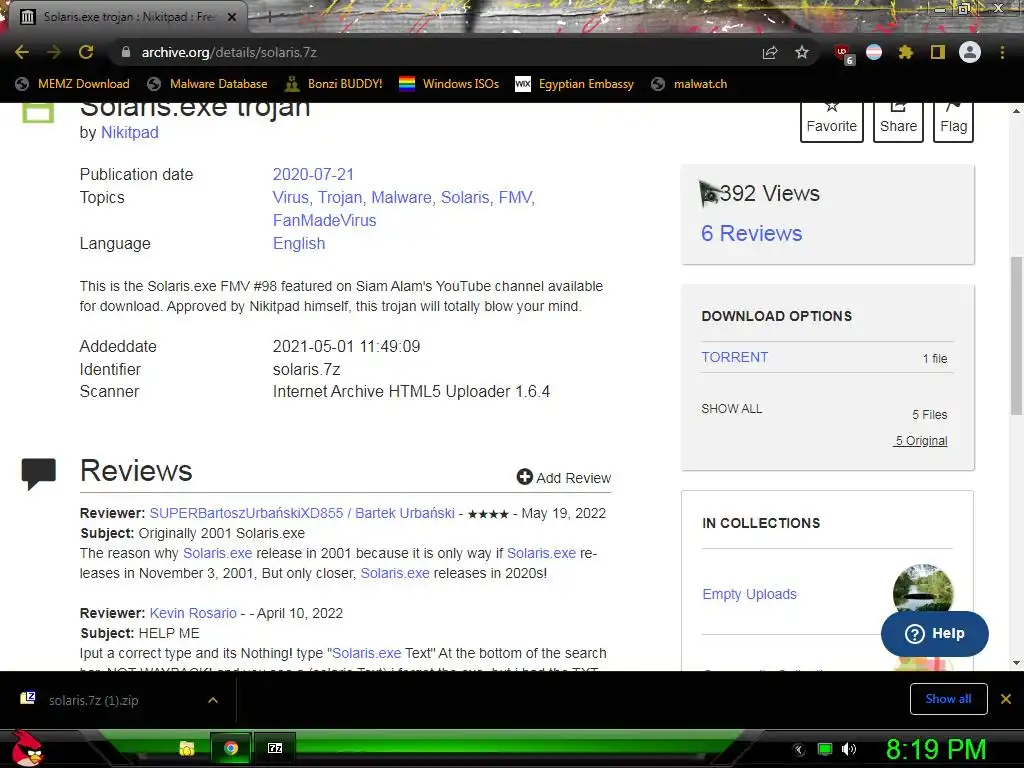The width and height of the screenshot is (1024, 768).
Task: Open the Help chat button
Action: tap(935, 633)
